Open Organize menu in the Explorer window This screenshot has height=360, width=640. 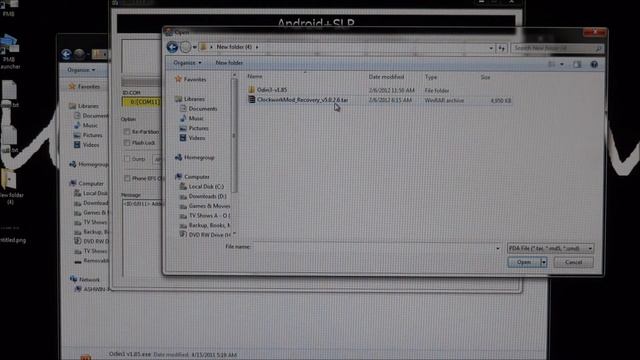[x=81, y=70]
